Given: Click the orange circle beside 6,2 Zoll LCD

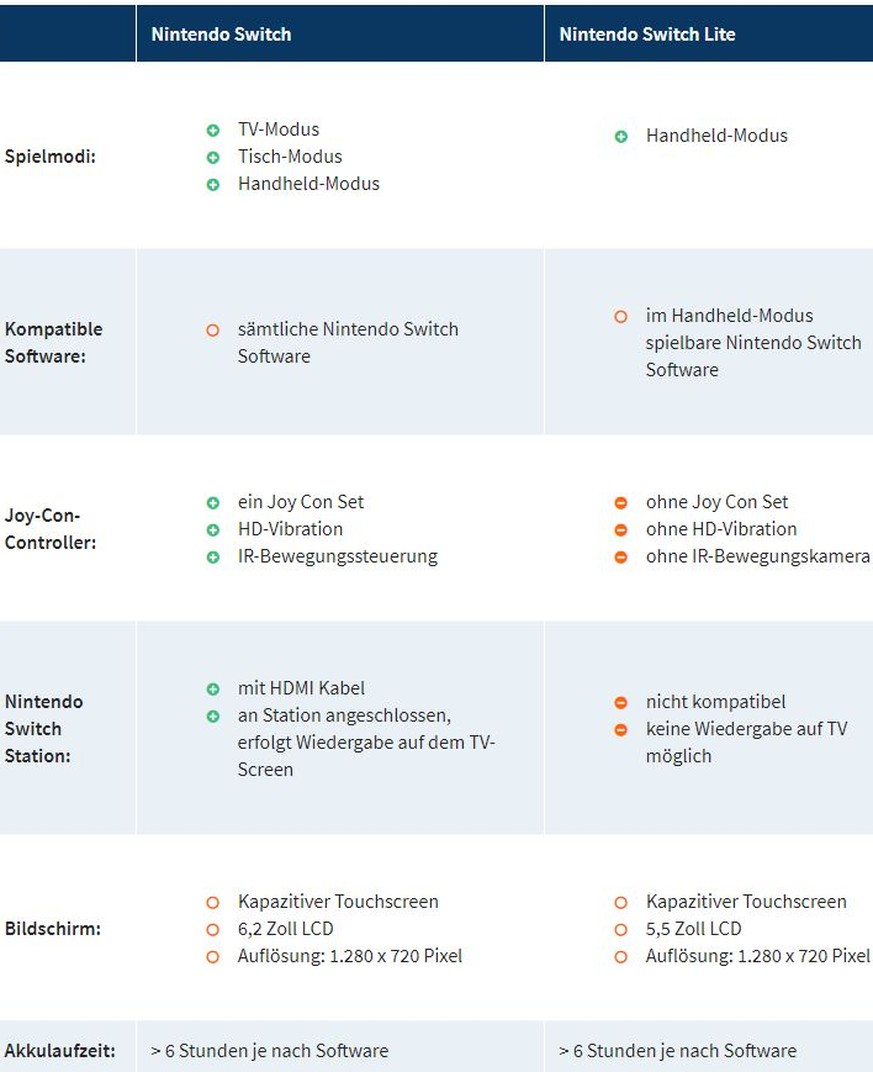Looking at the screenshot, I should click(x=213, y=930).
